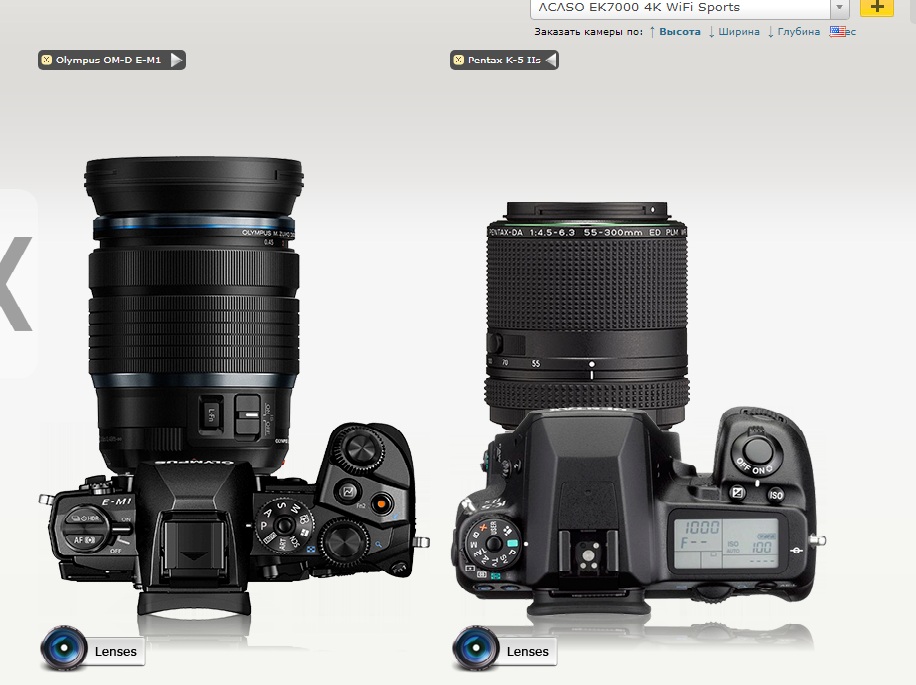
Task: Remove the Olympus OM-D E-M1 using its X icon
Action: pos(48,60)
